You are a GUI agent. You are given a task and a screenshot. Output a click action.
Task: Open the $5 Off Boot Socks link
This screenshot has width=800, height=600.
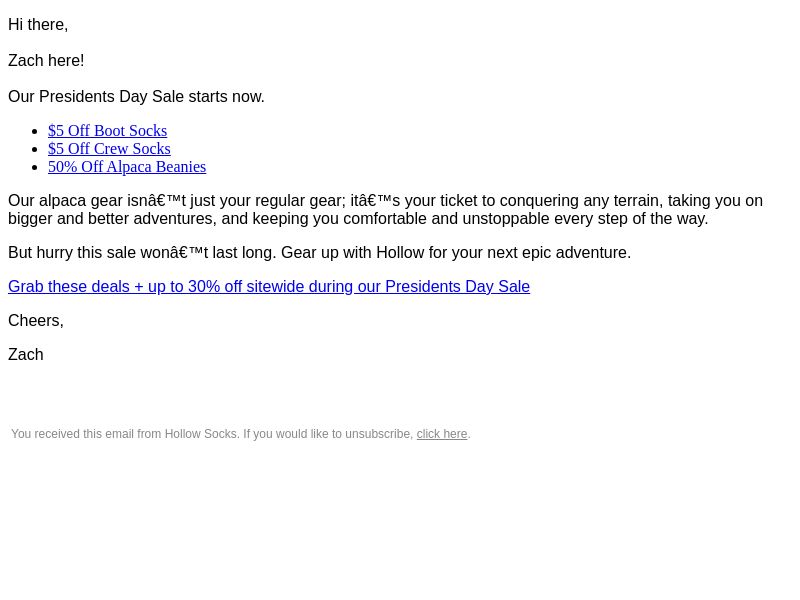(x=107, y=131)
